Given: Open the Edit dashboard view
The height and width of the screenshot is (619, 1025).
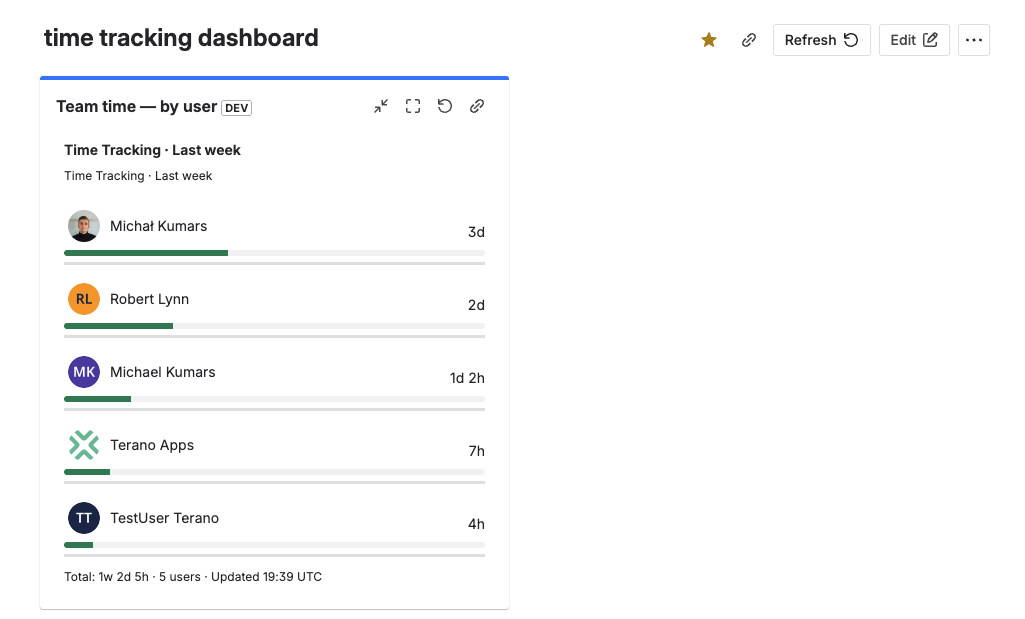Looking at the screenshot, I should (x=913, y=40).
